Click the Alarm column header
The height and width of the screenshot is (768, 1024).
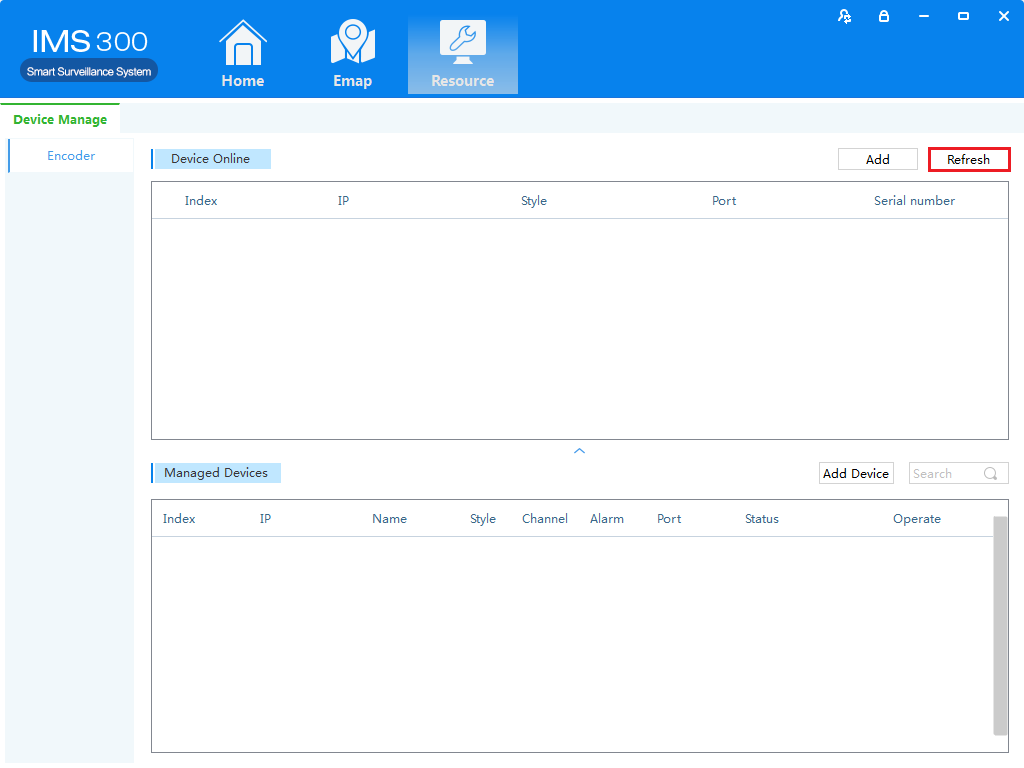606,519
